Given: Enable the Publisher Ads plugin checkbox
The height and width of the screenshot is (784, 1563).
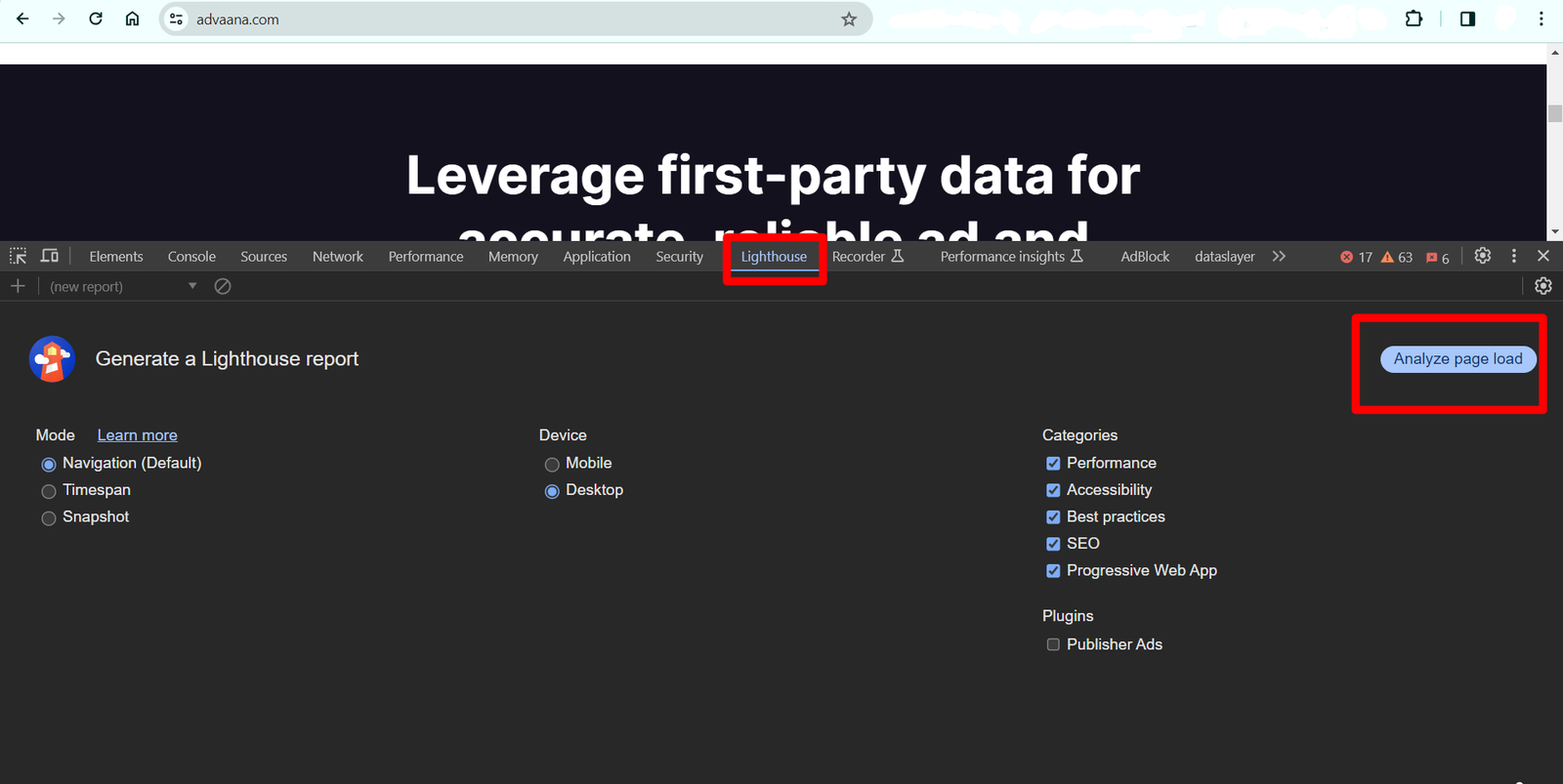Looking at the screenshot, I should (1053, 644).
